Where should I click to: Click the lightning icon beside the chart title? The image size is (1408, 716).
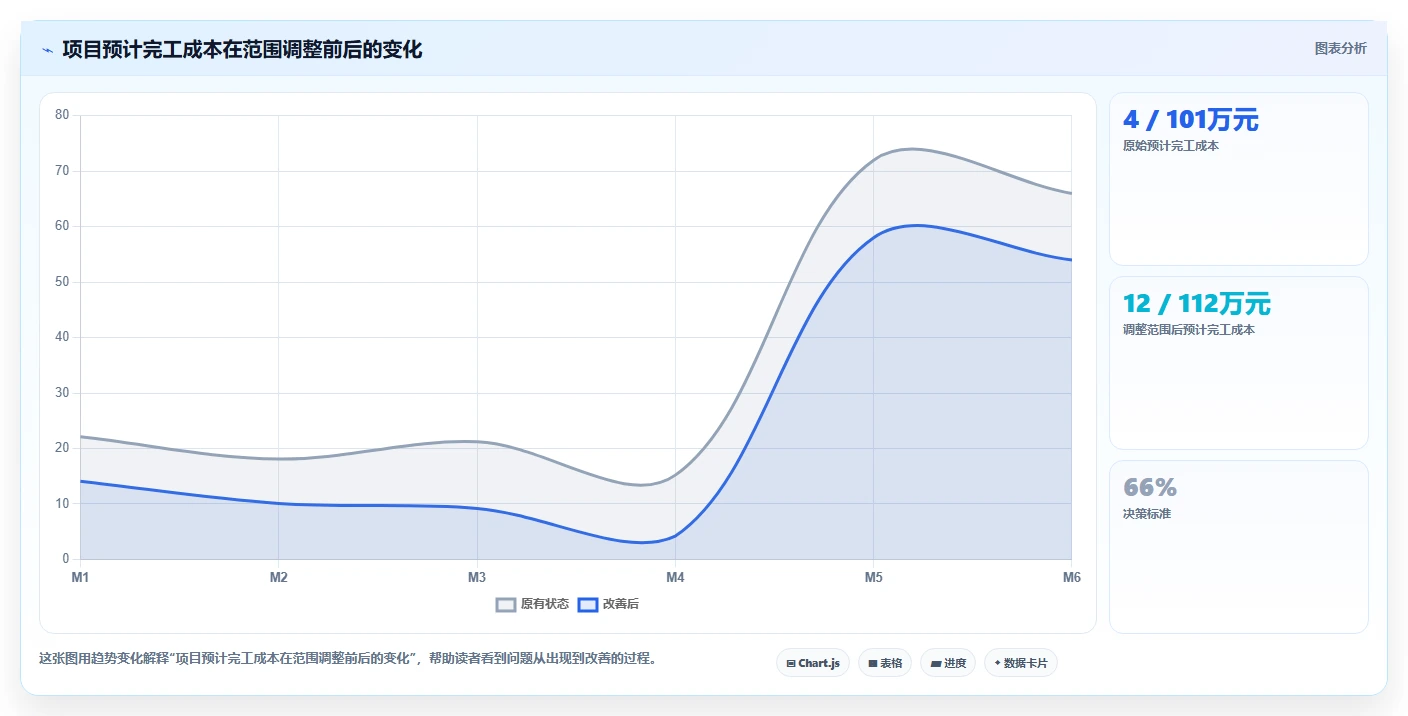47,50
